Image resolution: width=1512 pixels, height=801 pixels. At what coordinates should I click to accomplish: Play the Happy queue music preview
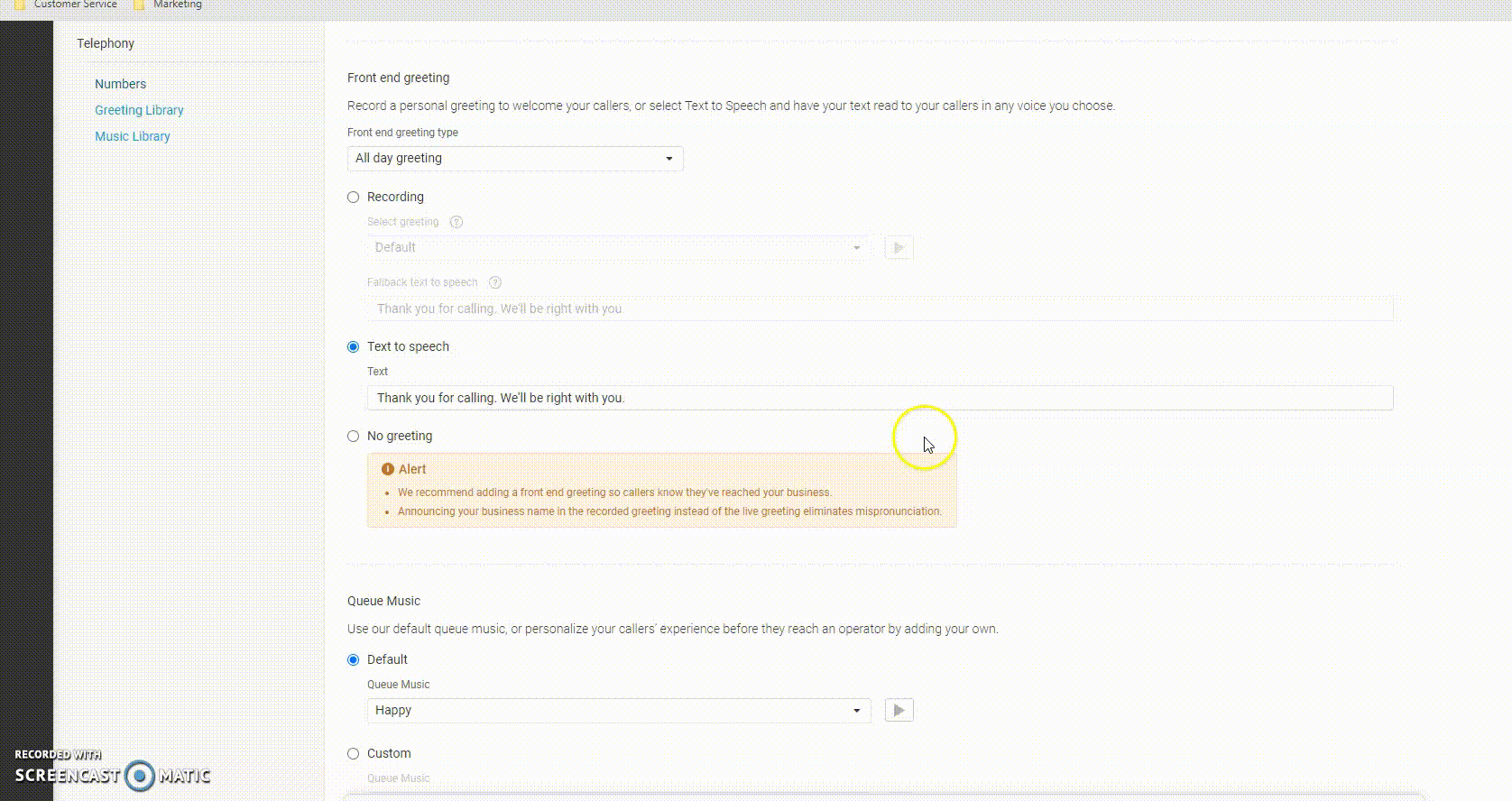tap(899, 711)
